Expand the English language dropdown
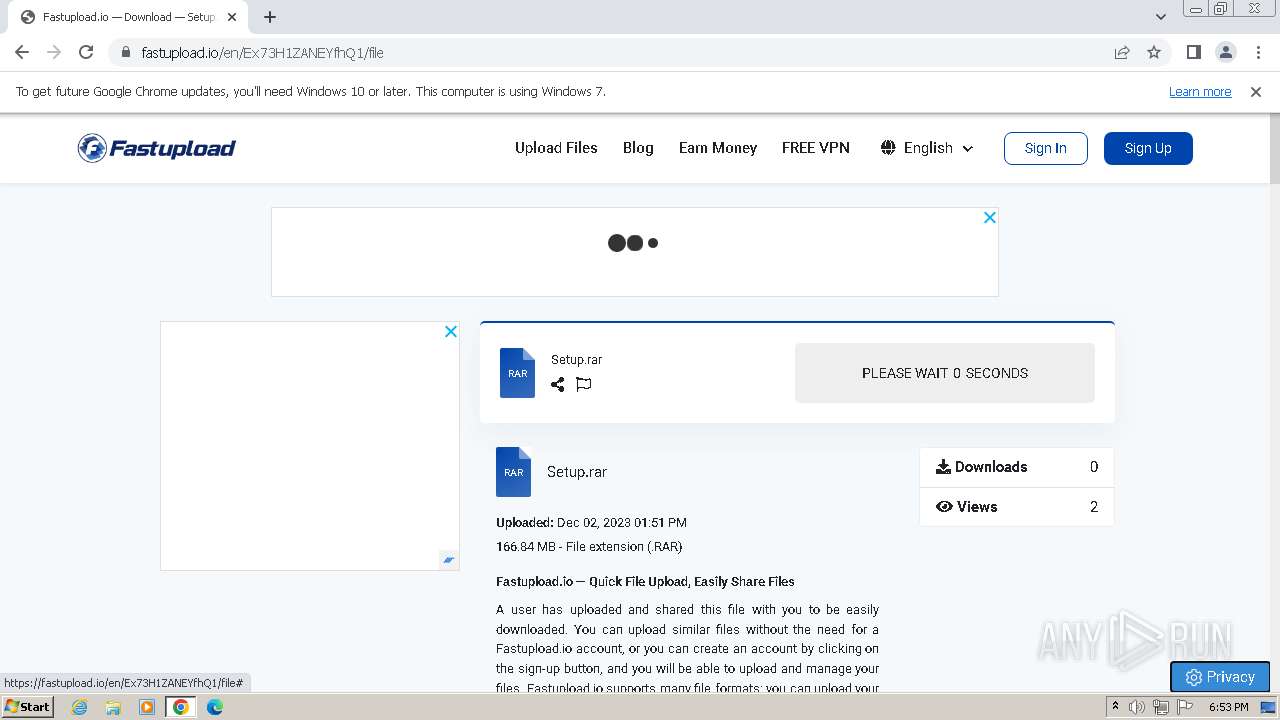This screenshot has width=1280, height=720. coord(927,148)
